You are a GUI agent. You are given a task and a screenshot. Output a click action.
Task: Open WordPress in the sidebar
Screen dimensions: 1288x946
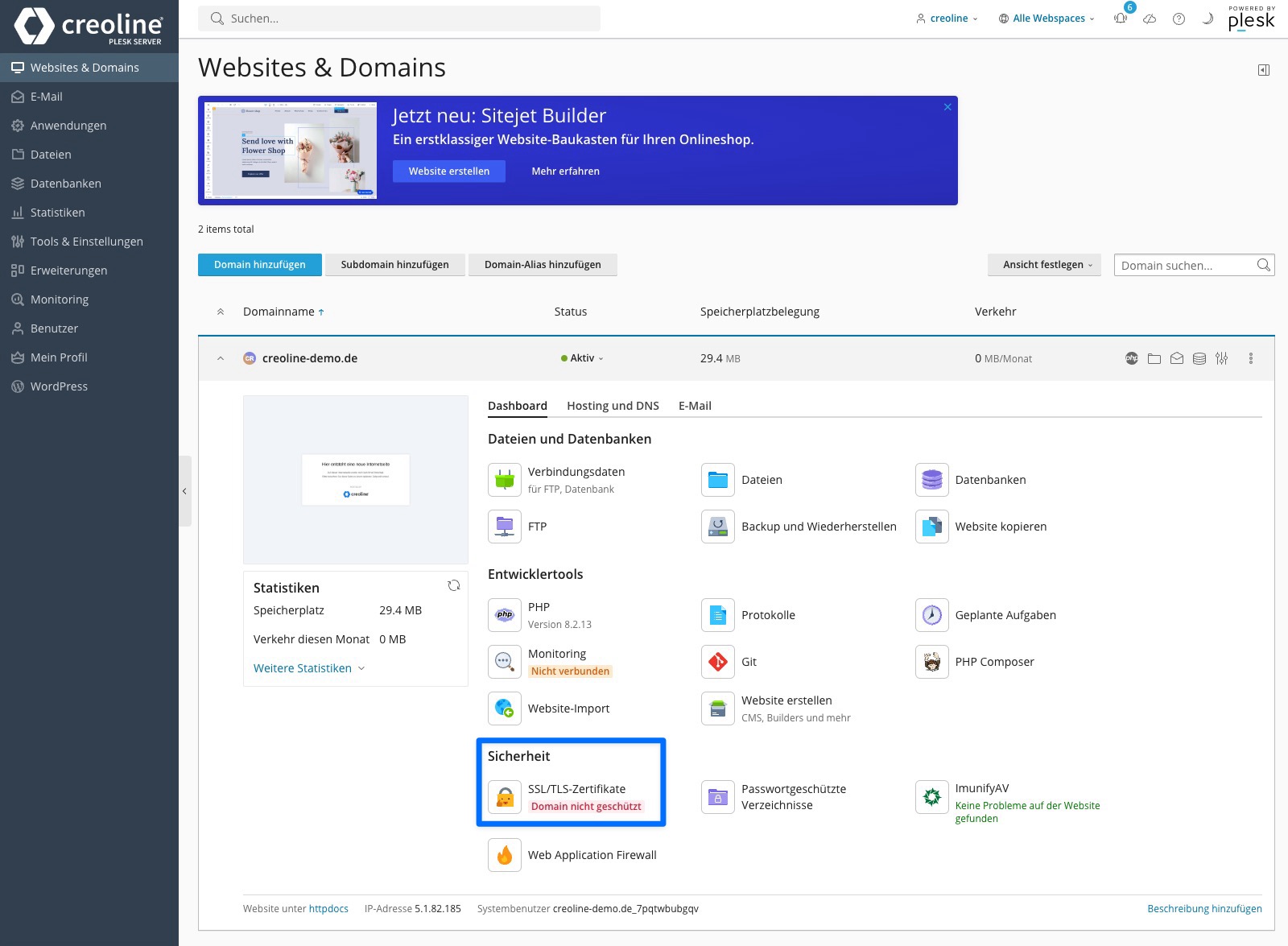[x=89, y=386]
